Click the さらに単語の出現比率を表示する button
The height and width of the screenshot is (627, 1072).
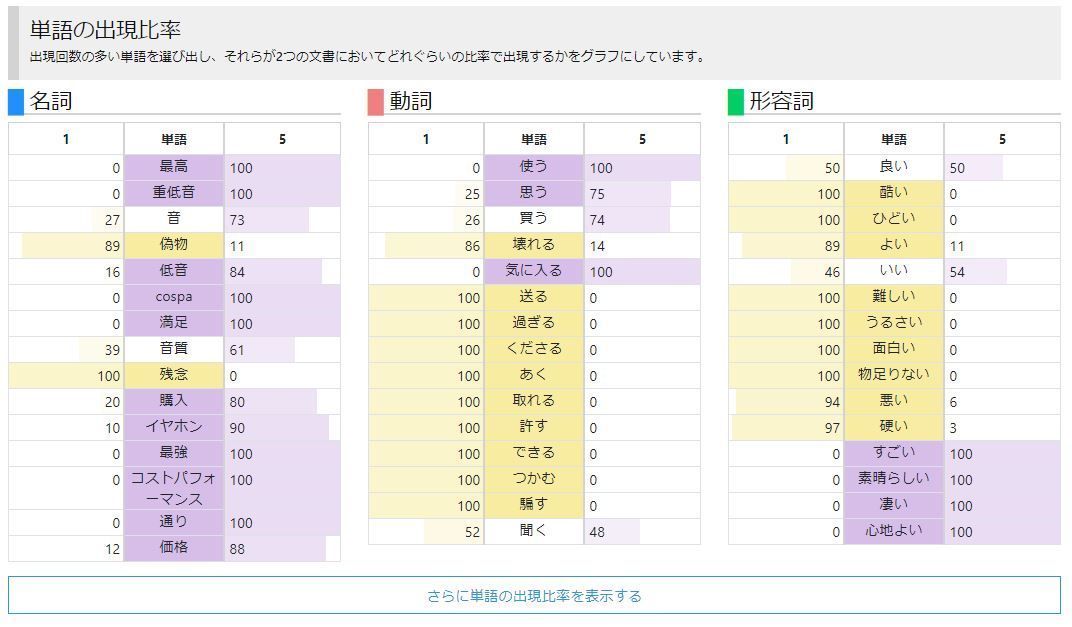(534, 596)
